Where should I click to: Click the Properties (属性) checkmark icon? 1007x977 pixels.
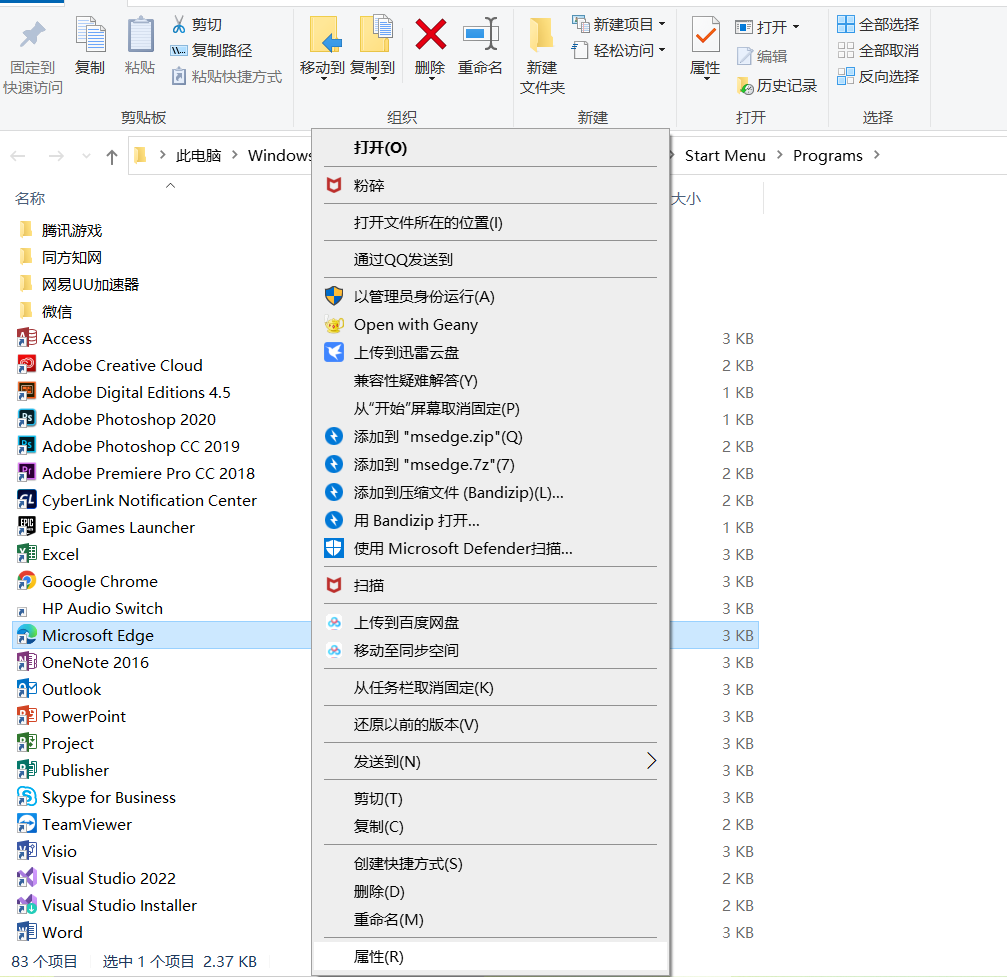(x=705, y=35)
